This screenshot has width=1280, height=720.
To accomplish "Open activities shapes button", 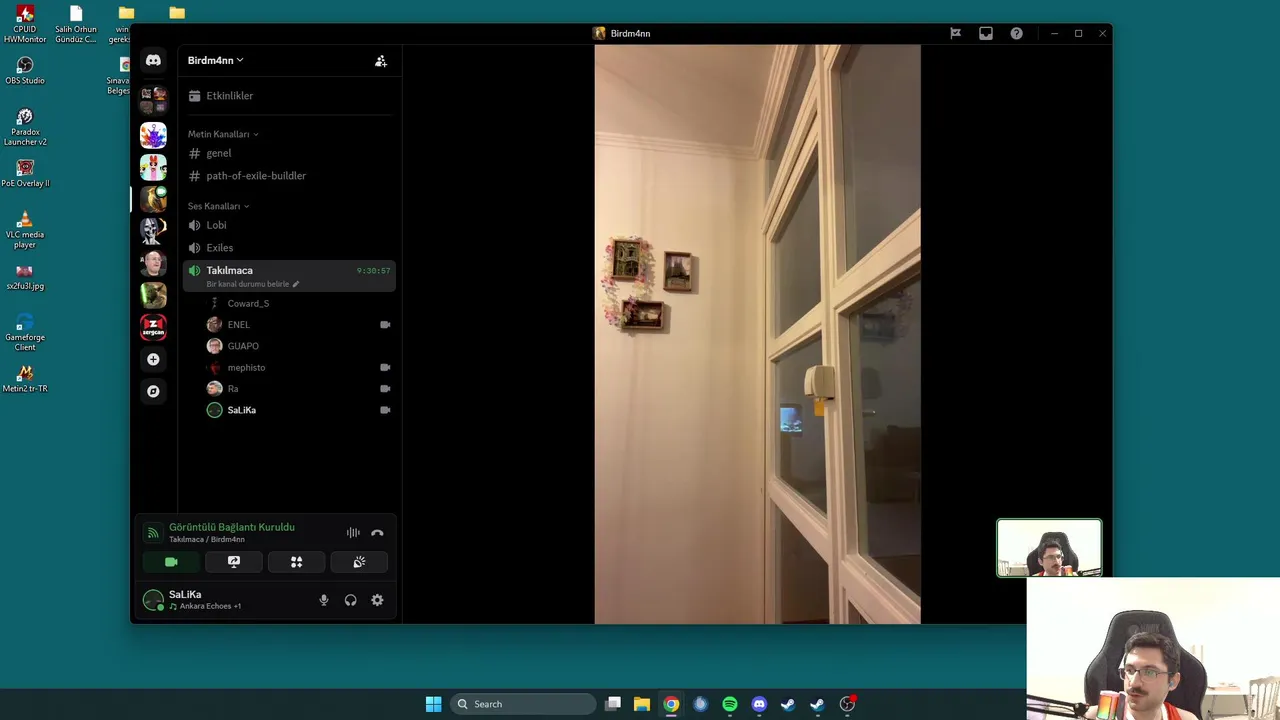I will [296, 562].
